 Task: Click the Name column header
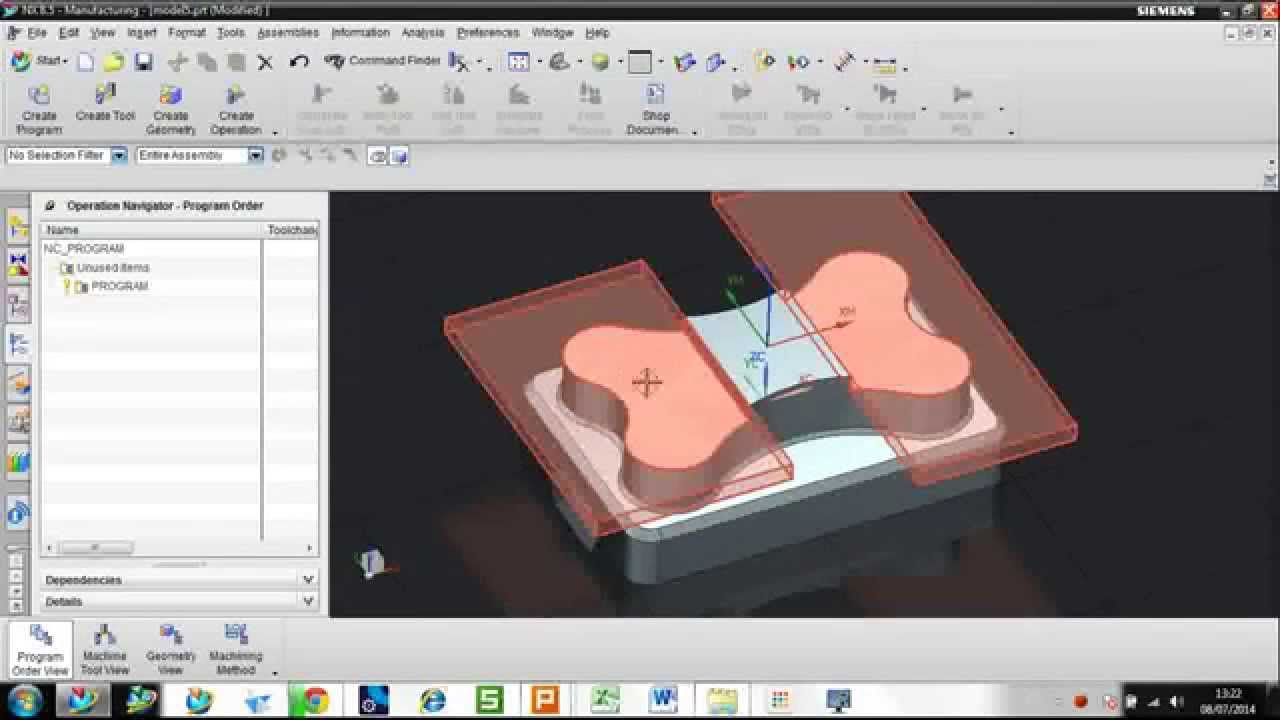tap(151, 230)
